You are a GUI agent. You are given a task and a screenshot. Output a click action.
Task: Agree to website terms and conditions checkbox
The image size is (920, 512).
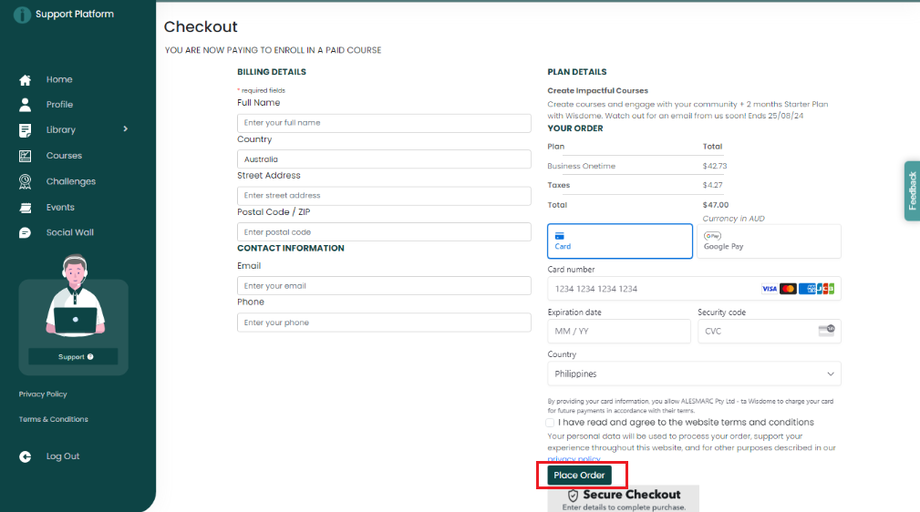pos(551,423)
